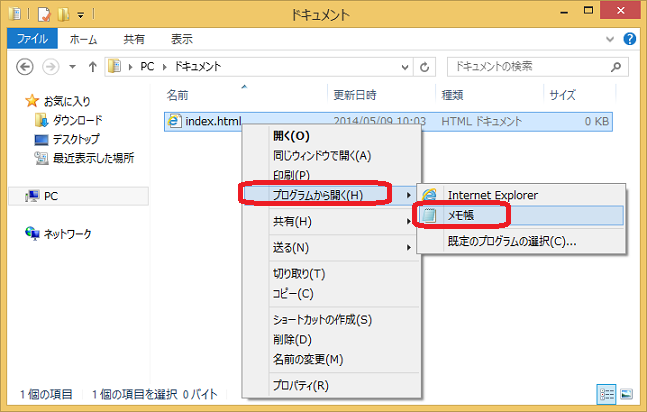Click the index.html file icon
The height and width of the screenshot is (412, 647).
click(175, 121)
